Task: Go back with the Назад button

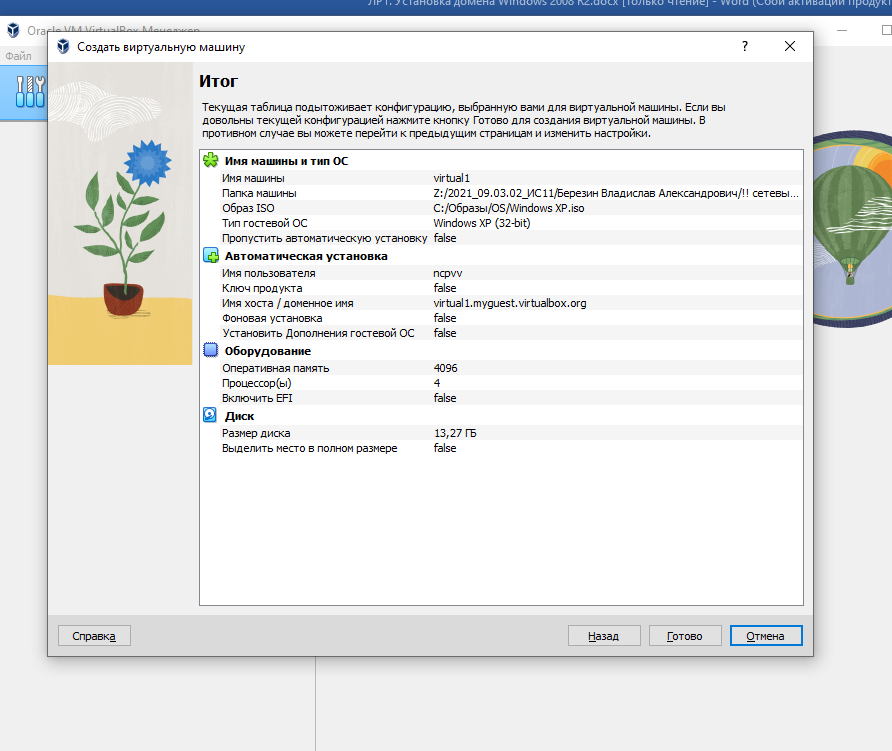Action: click(x=603, y=636)
